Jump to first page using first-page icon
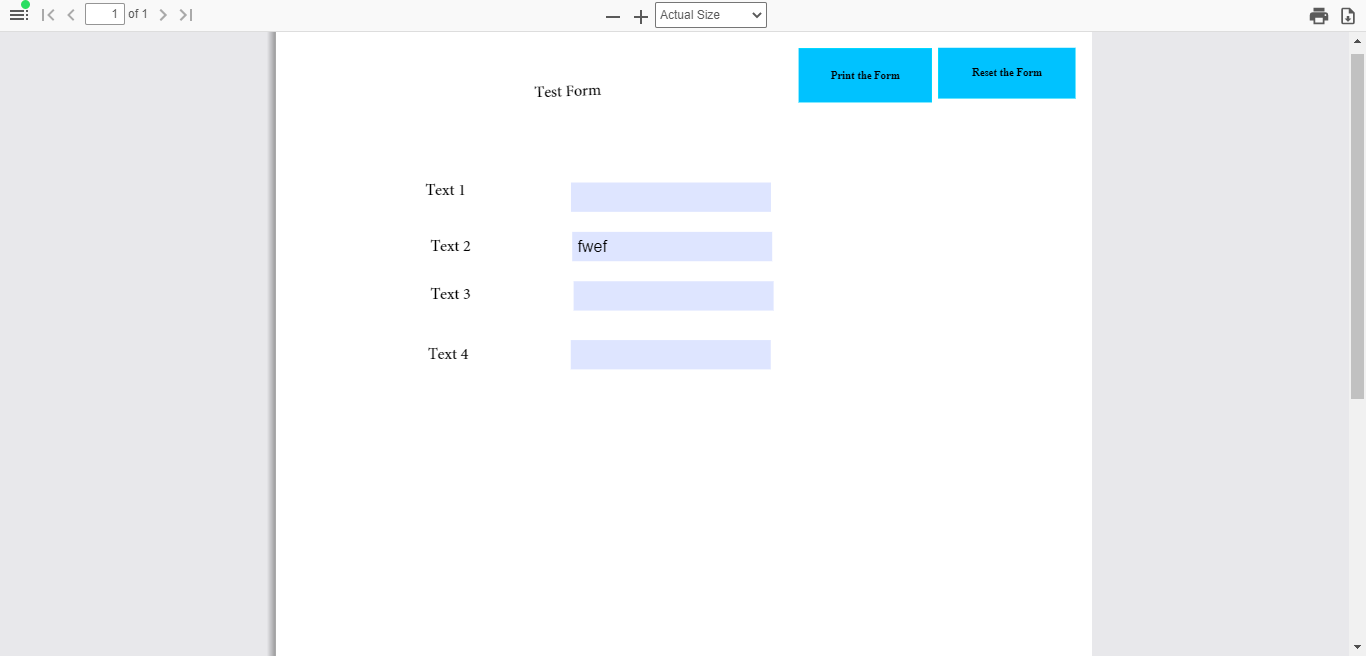This screenshot has width=1366, height=656. coord(48,14)
